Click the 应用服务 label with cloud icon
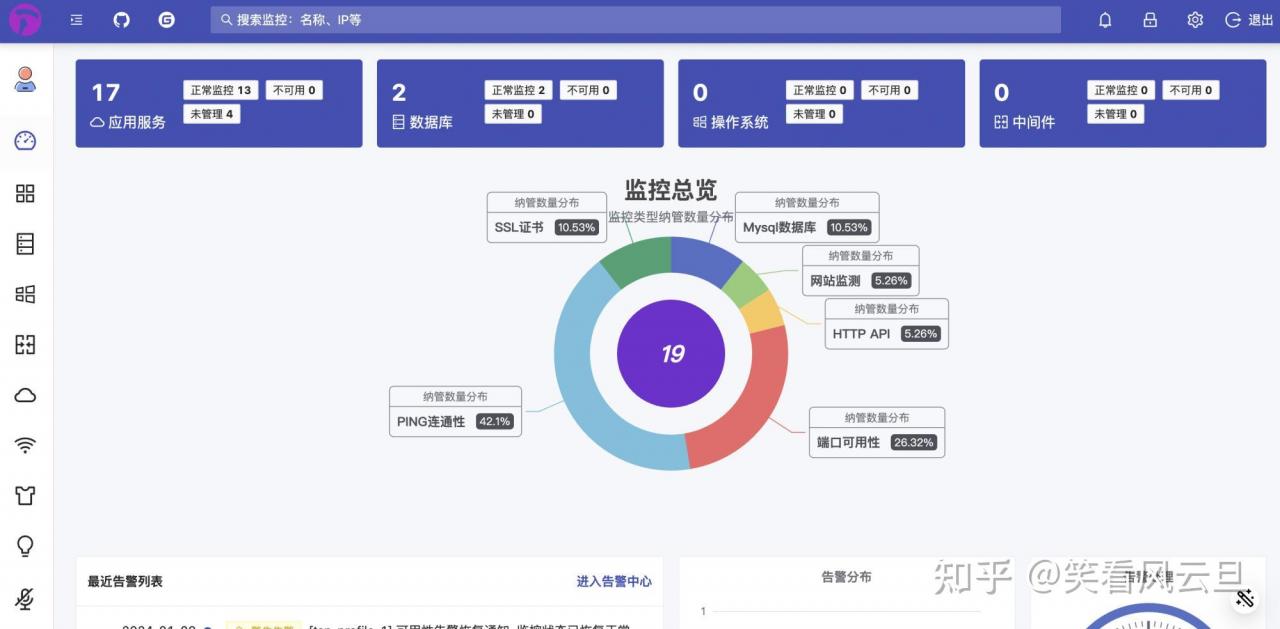Image resolution: width=1280 pixels, height=629 pixels. pyautogui.click(x=128, y=122)
